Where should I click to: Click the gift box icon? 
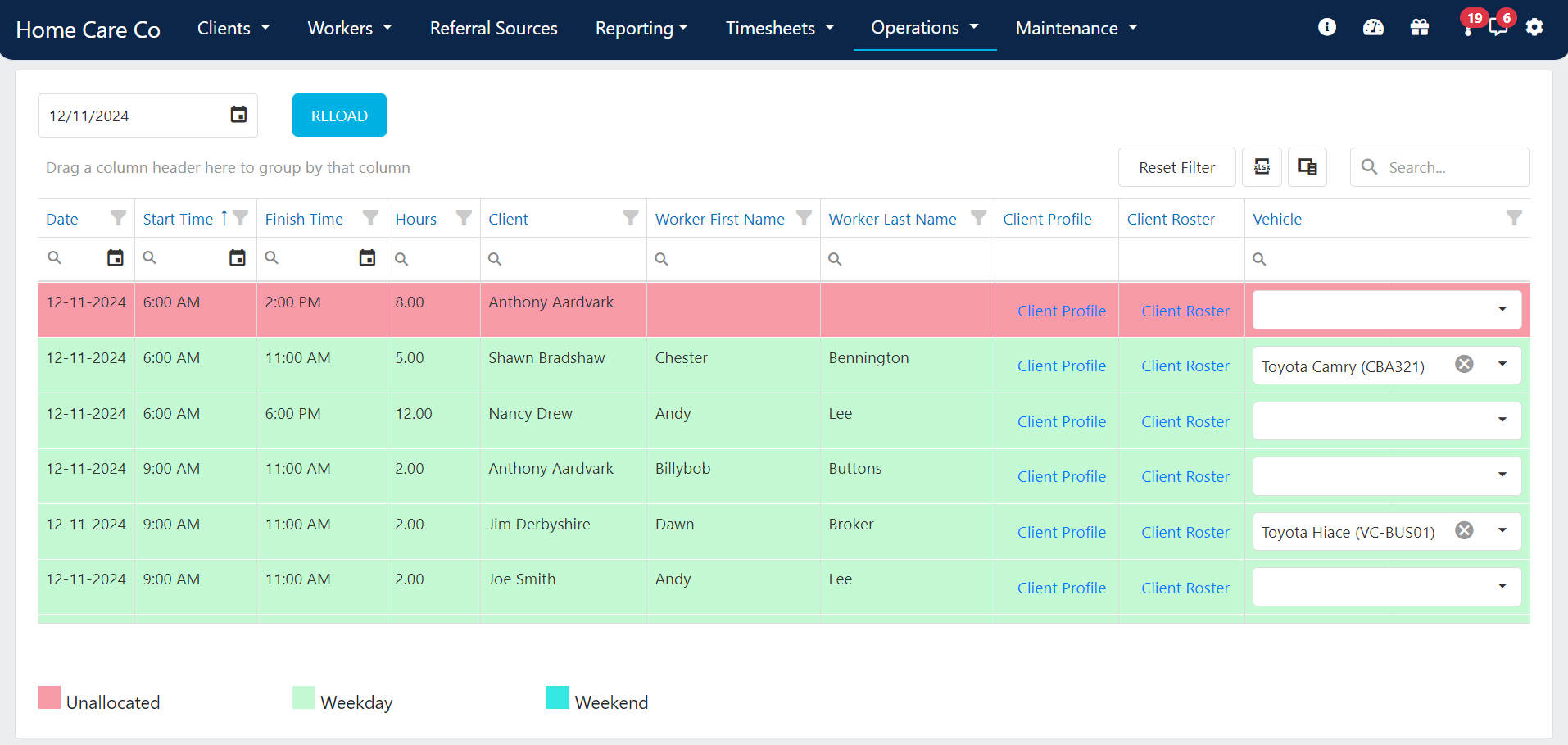1420,27
